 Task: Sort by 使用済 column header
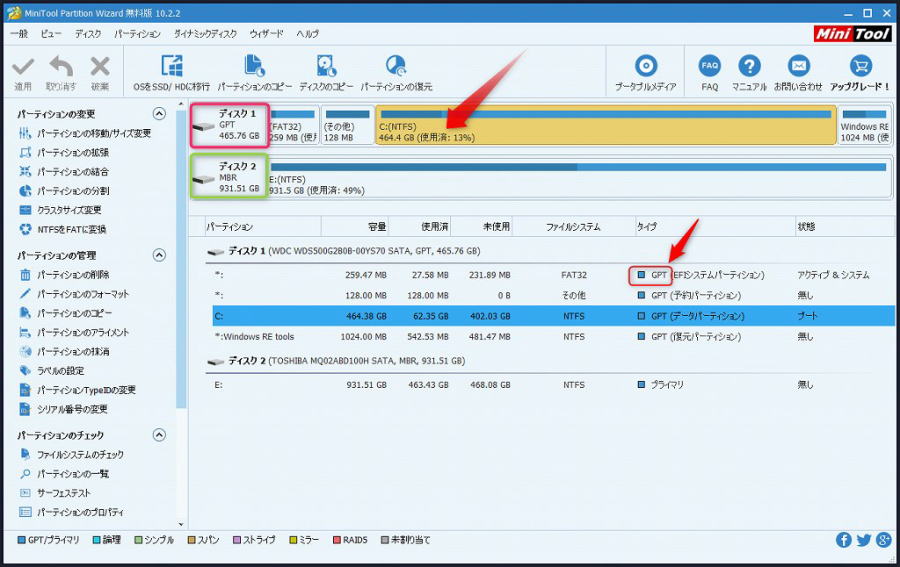coord(419,227)
